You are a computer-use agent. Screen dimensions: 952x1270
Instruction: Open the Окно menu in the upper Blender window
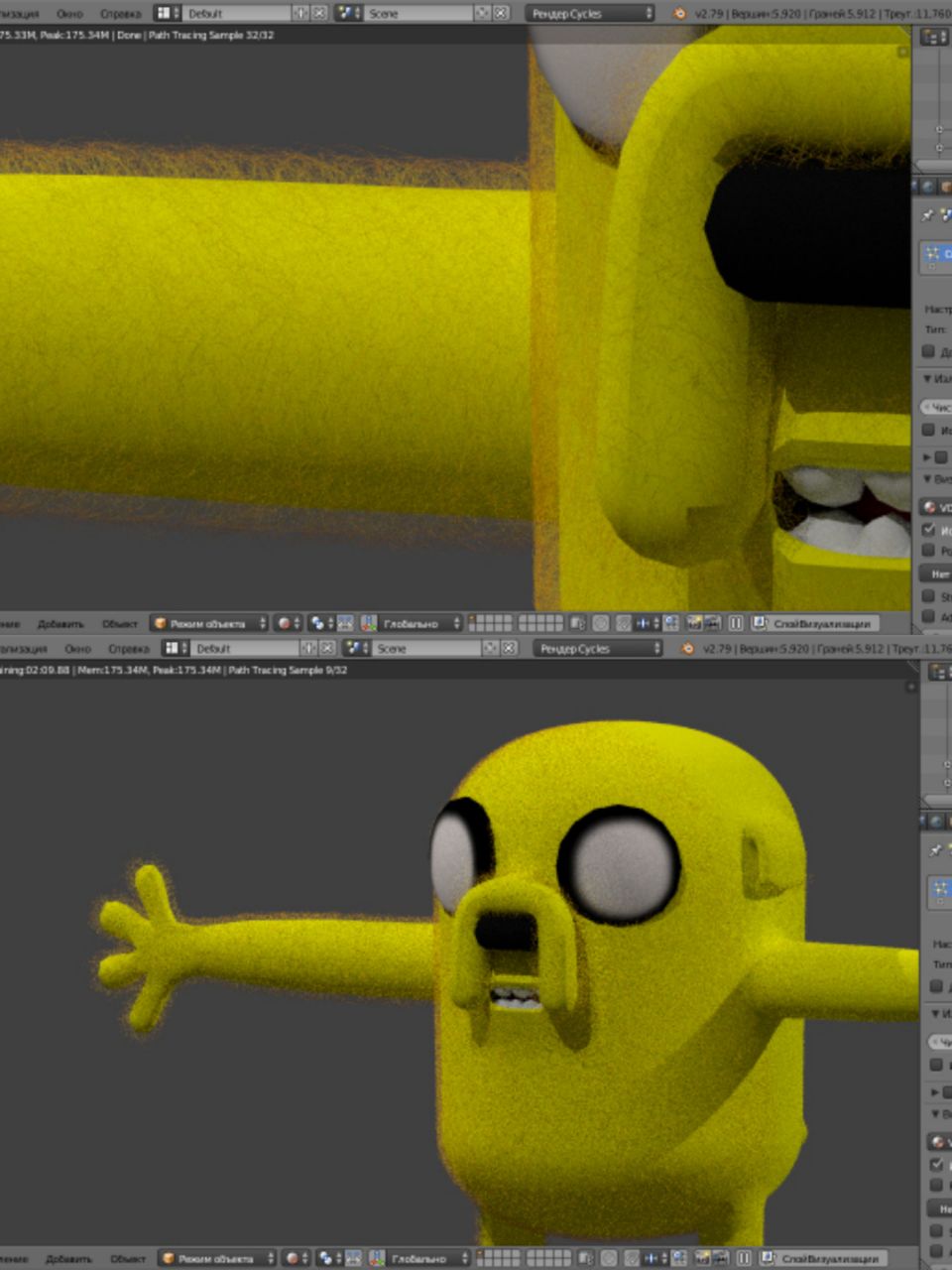(x=69, y=14)
